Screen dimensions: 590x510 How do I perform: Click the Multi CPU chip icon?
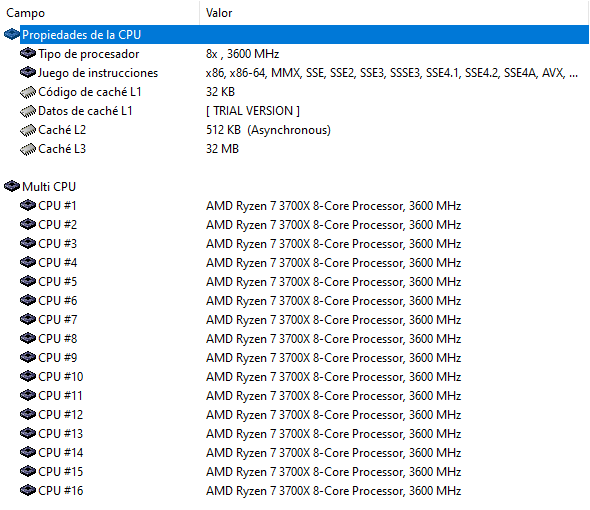click(x=12, y=186)
